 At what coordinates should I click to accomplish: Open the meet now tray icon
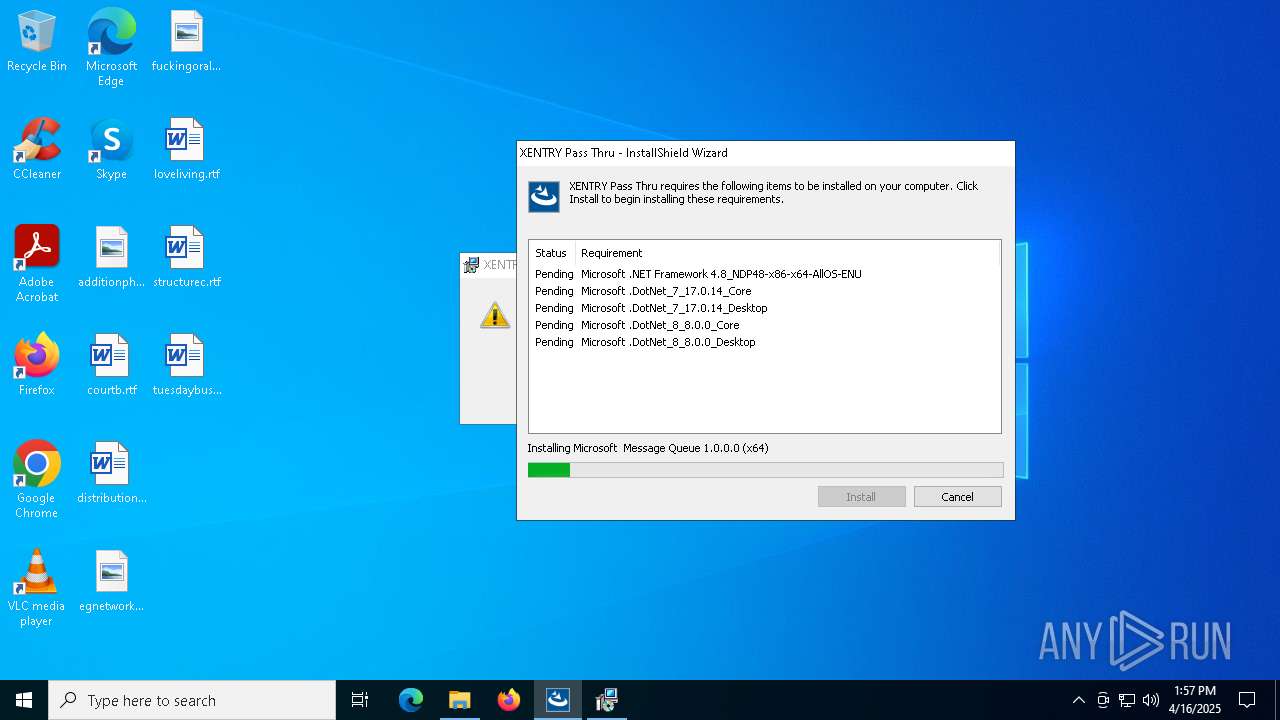tap(1103, 700)
